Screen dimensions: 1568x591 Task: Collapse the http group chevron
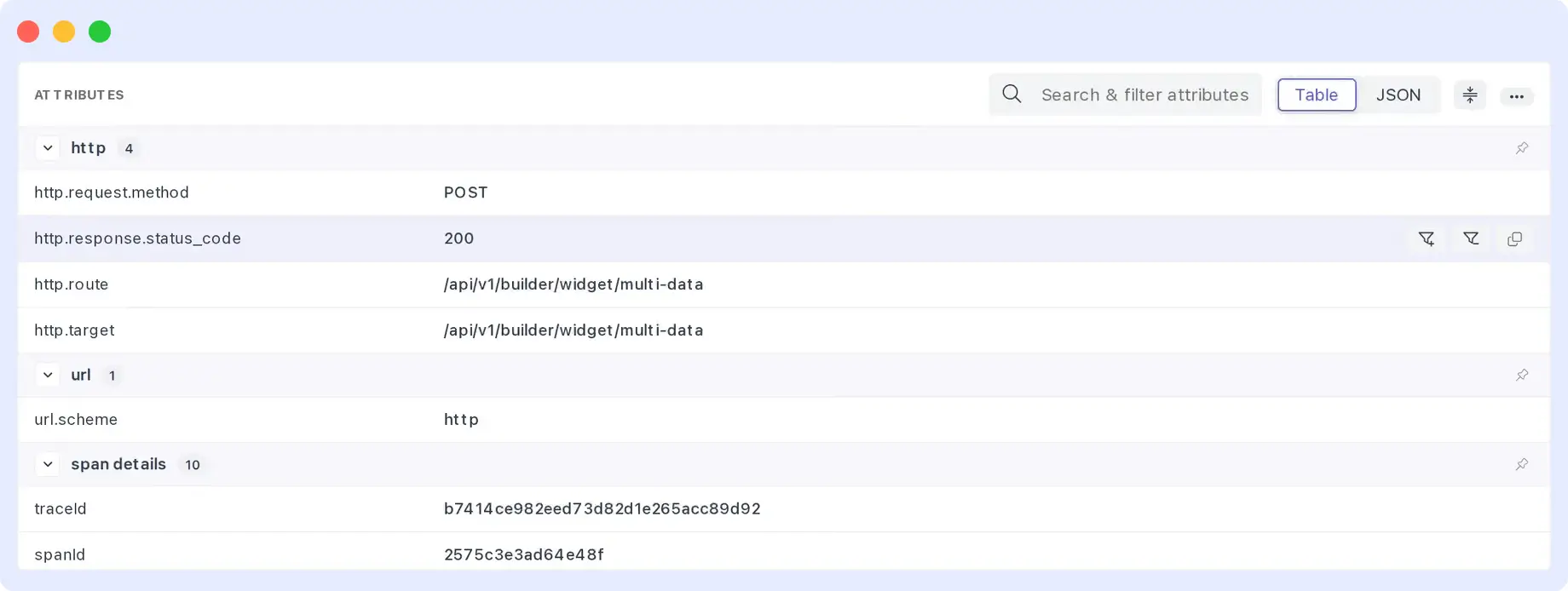(48, 148)
